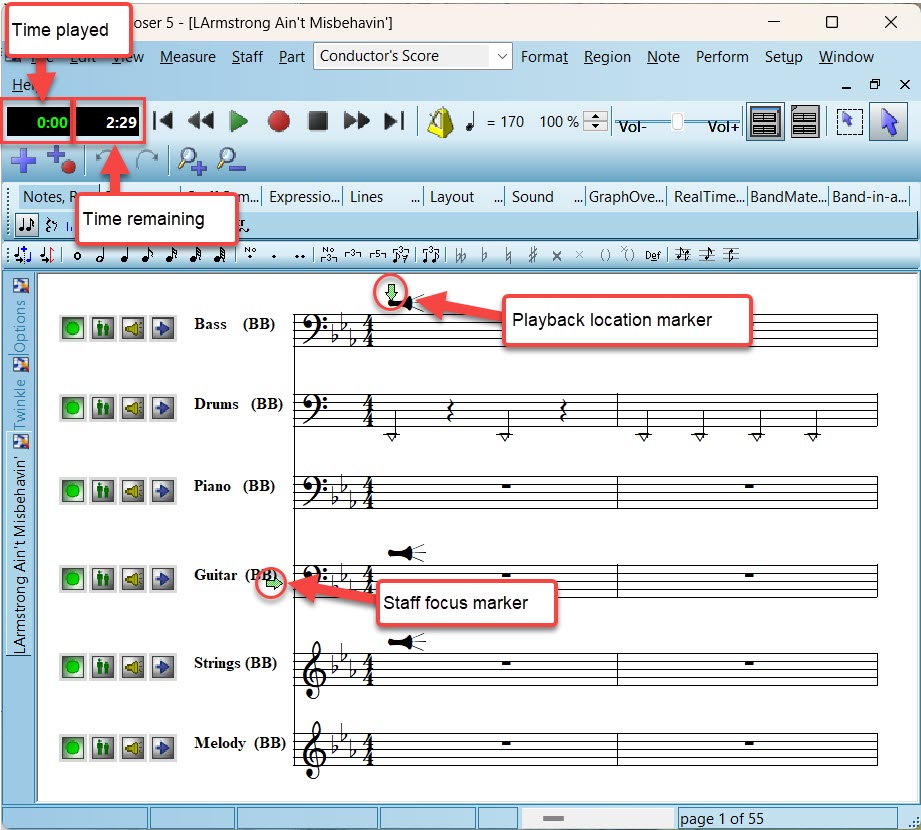The image size is (921, 830).
Task: Open the metronome settings icon
Action: click(x=440, y=122)
